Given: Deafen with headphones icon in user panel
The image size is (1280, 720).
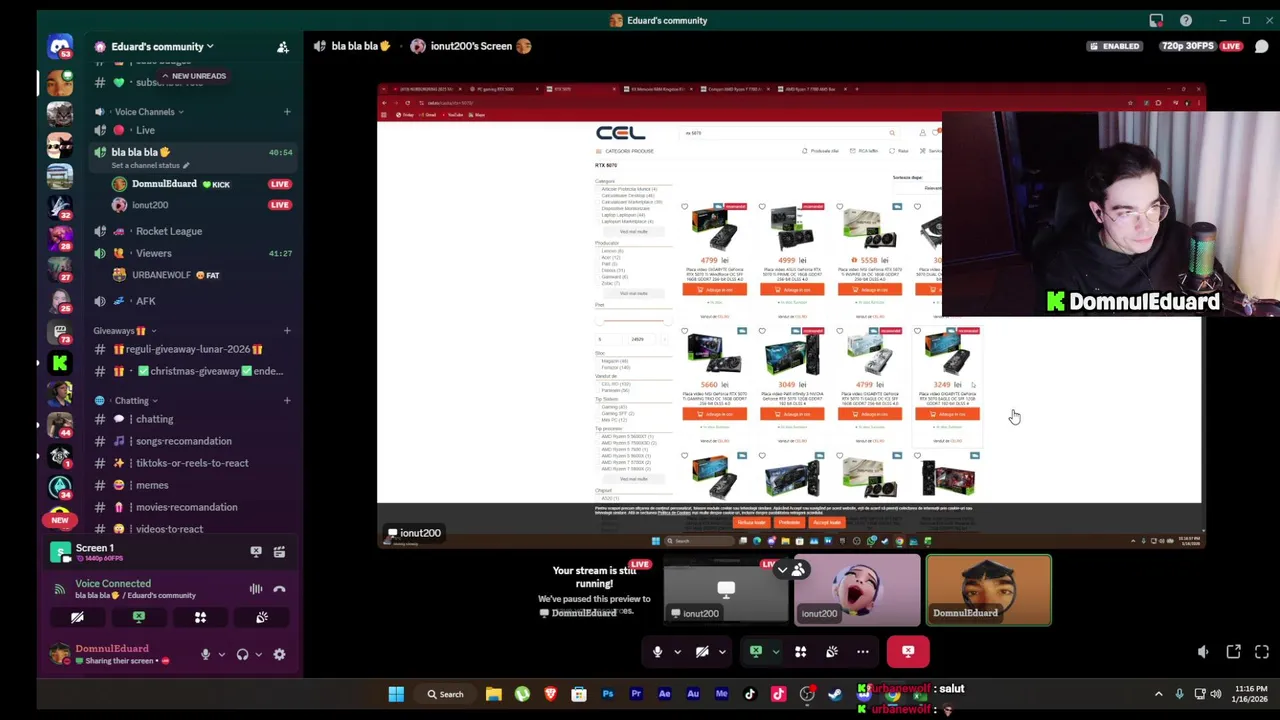Looking at the screenshot, I should (x=242, y=655).
